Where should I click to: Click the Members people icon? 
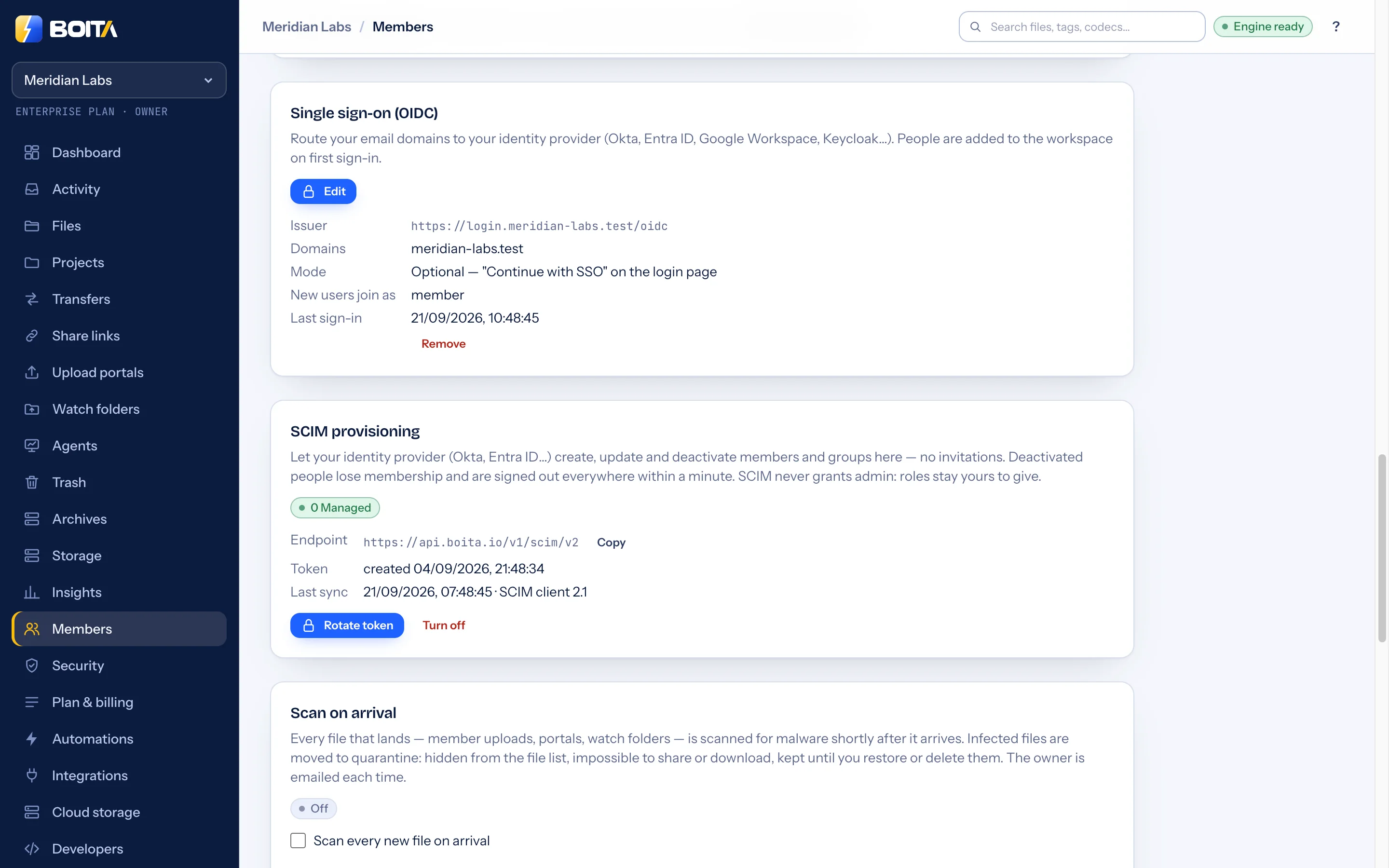pyautogui.click(x=31, y=629)
